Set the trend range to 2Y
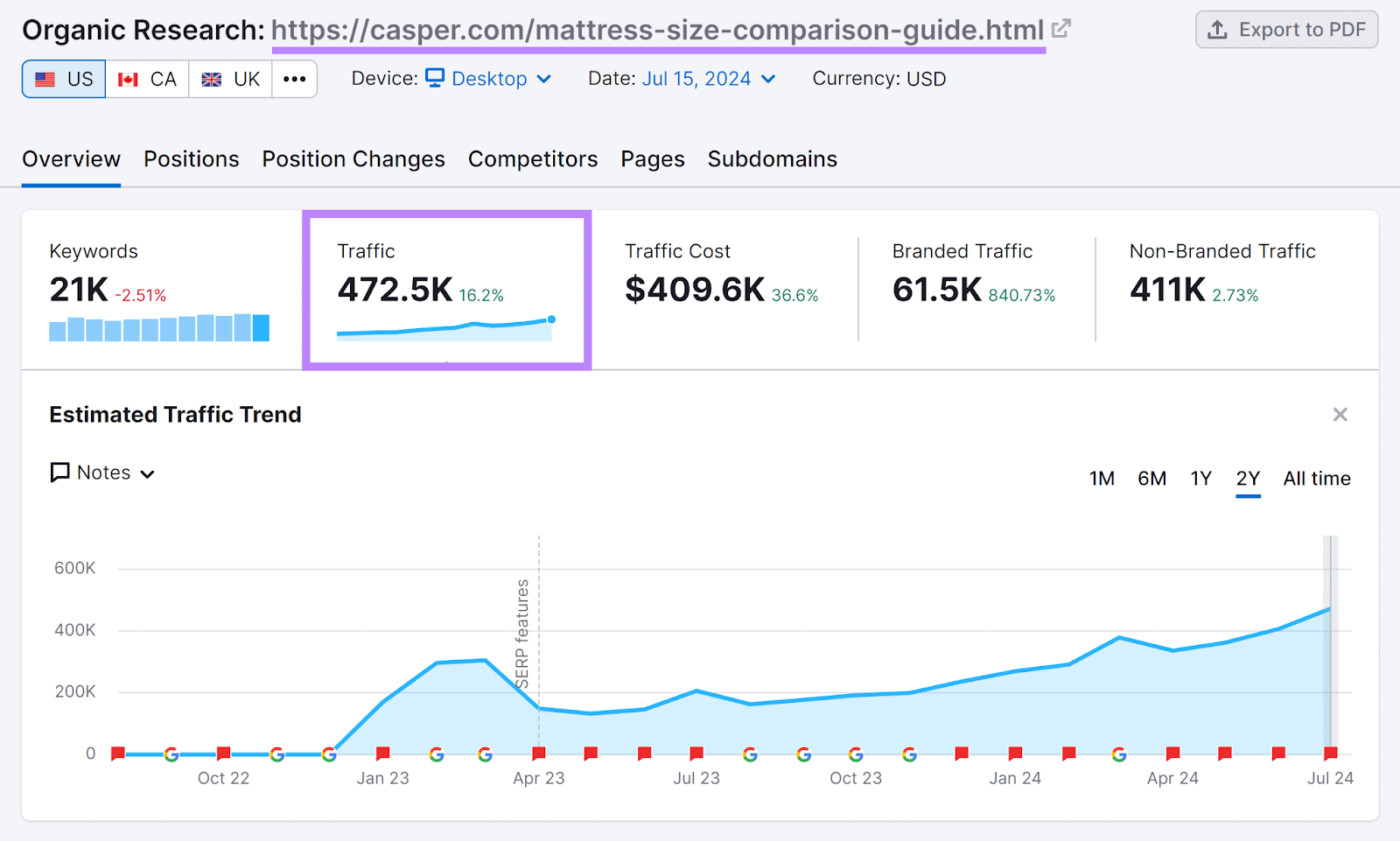 [x=1248, y=479]
